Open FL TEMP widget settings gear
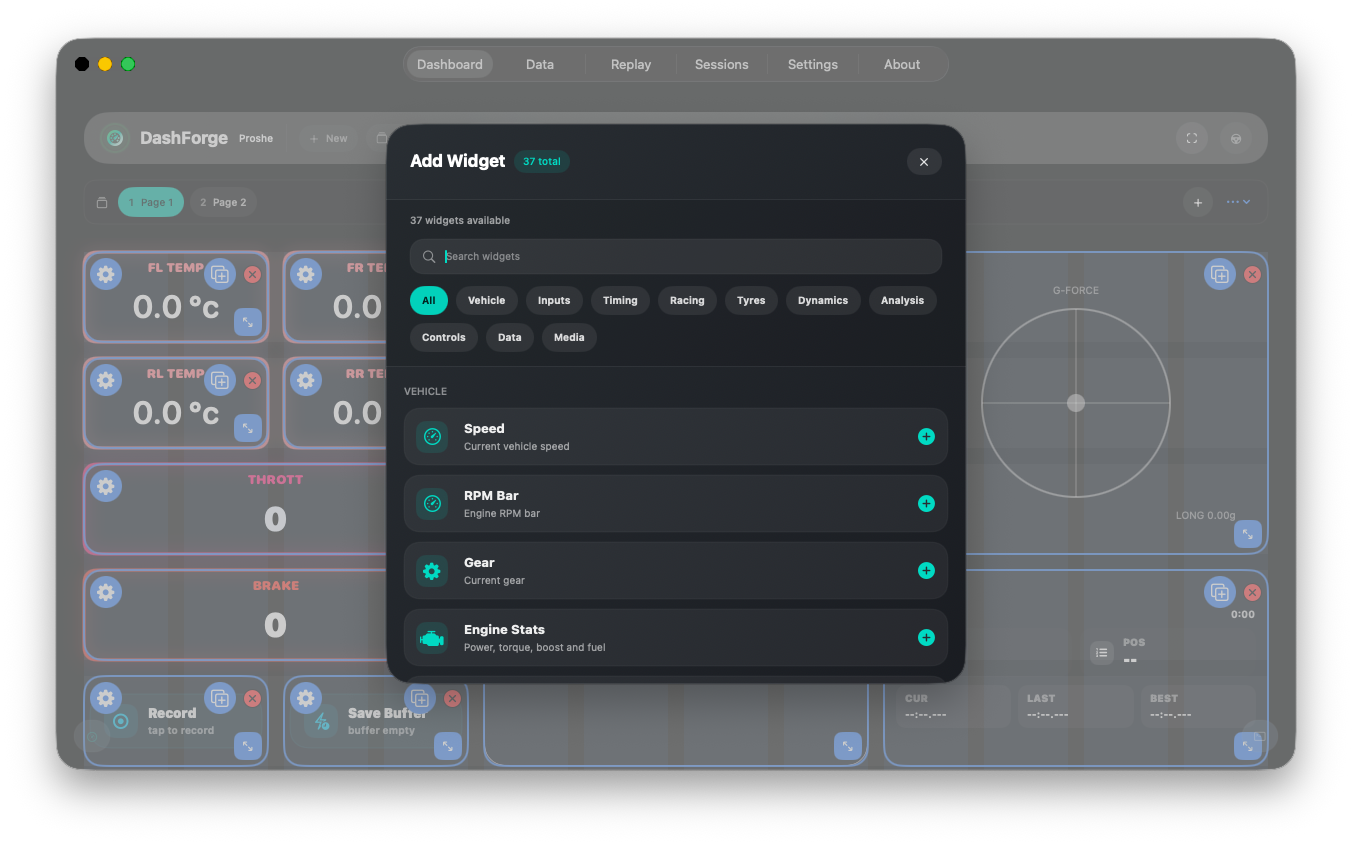Viewport: 1352px width, 844px height. tap(106, 274)
